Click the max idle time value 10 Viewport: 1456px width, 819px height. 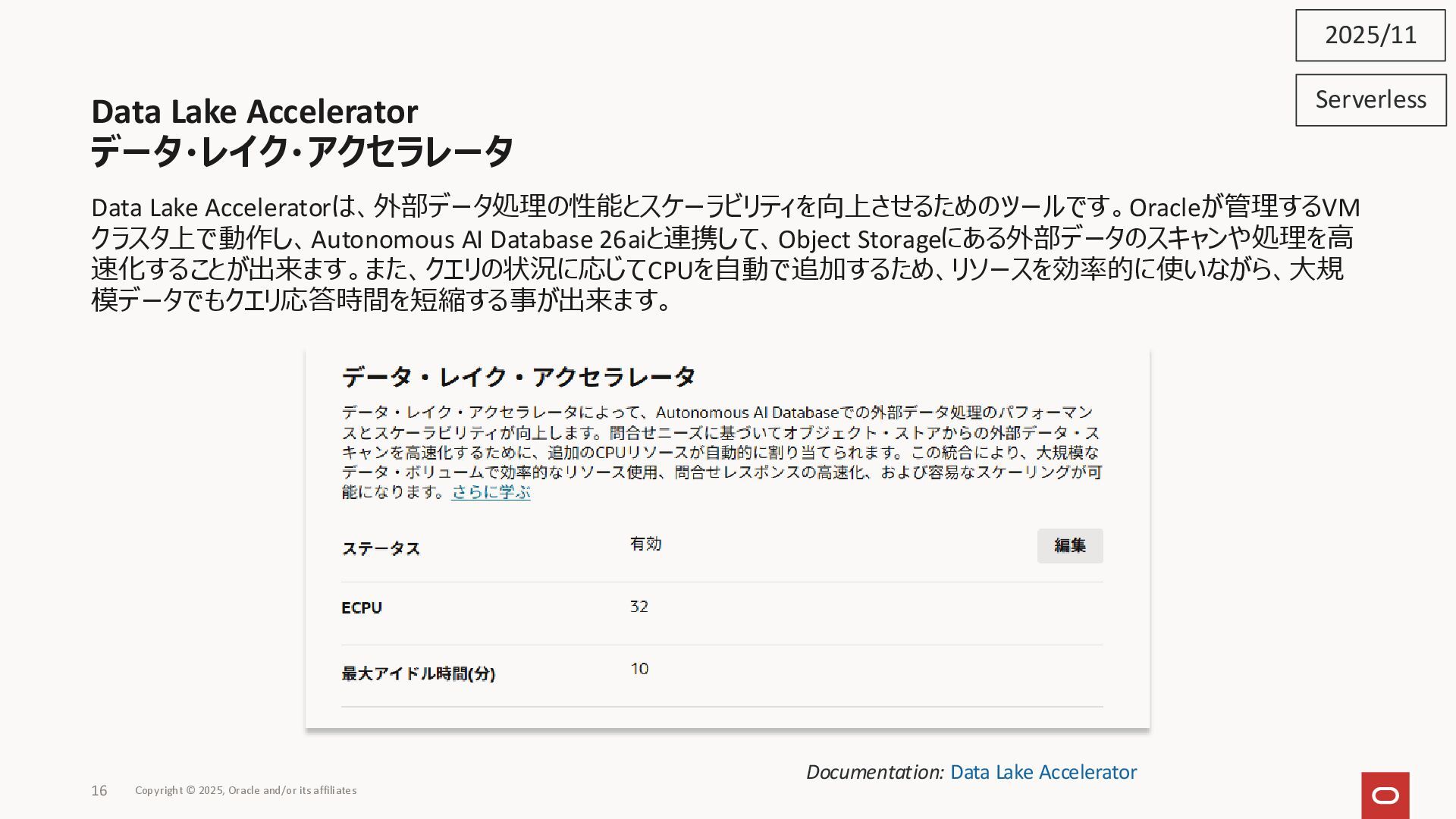coord(639,669)
